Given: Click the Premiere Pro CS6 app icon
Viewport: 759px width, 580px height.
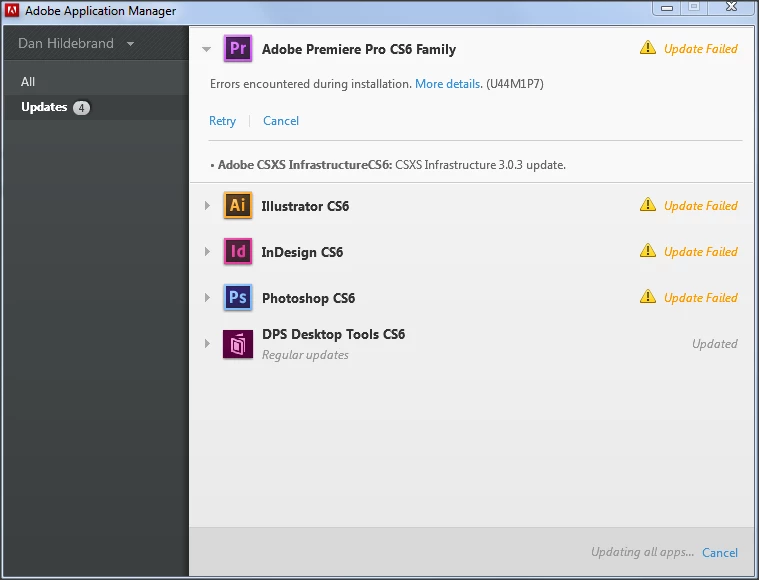Looking at the screenshot, I should pyautogui.click(x=238, y=48).
